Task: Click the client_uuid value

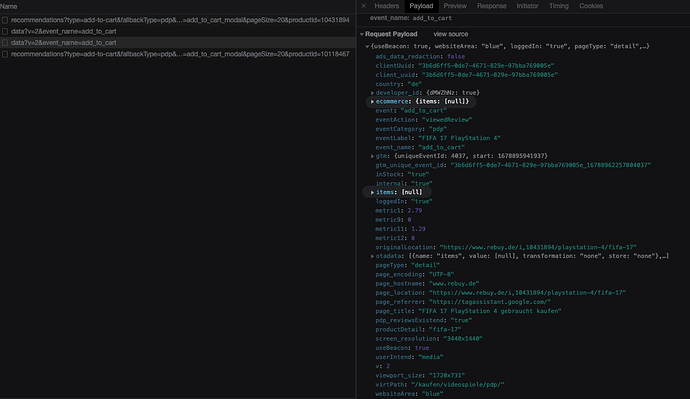Action: coord(489,75)
